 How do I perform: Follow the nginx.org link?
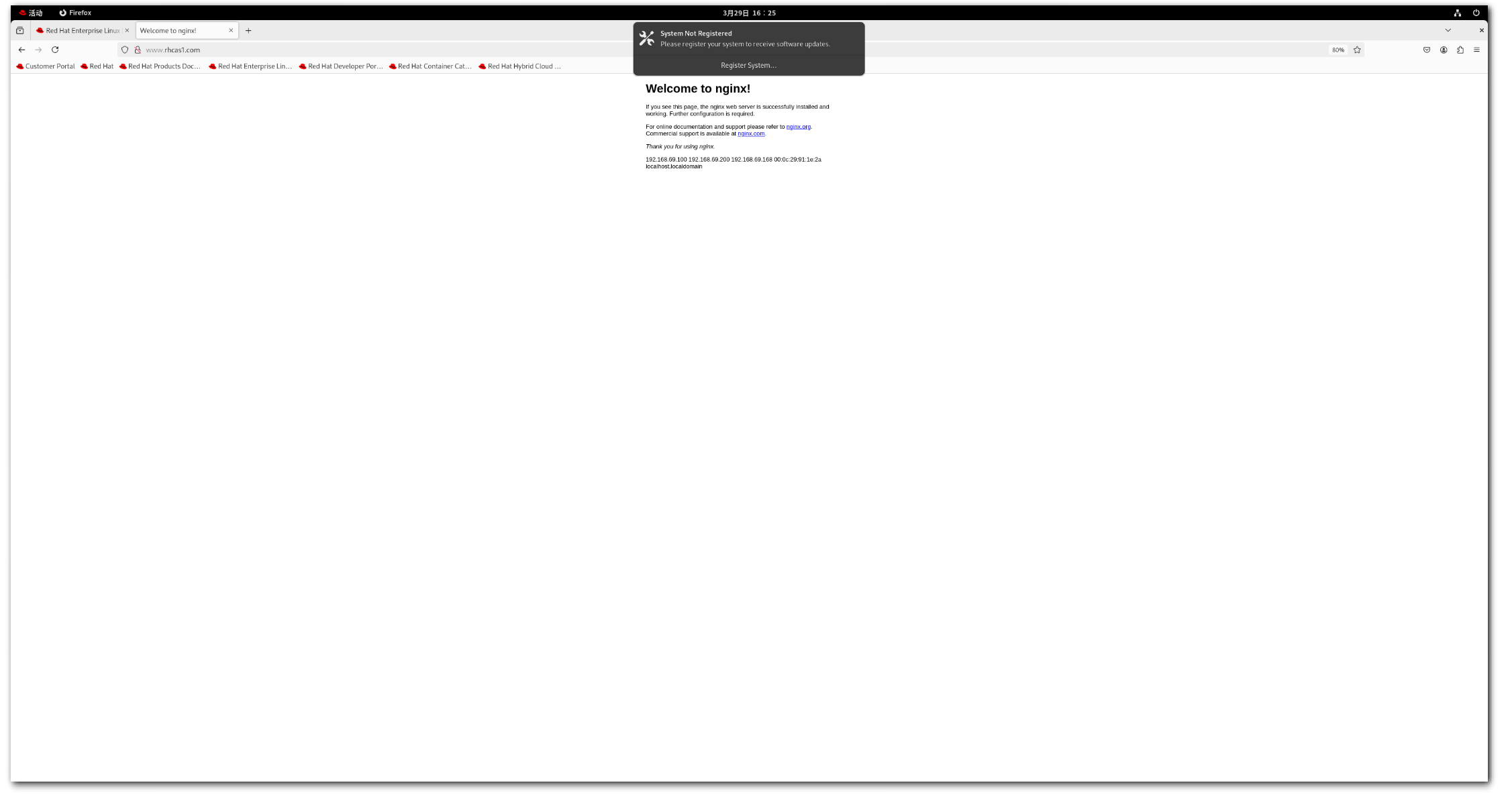coord(798,127)
